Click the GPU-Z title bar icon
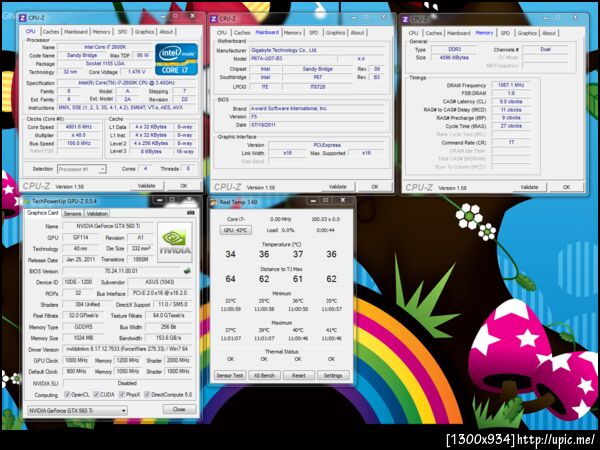Viewport: 600px width, 450px height. click(27, 201)
